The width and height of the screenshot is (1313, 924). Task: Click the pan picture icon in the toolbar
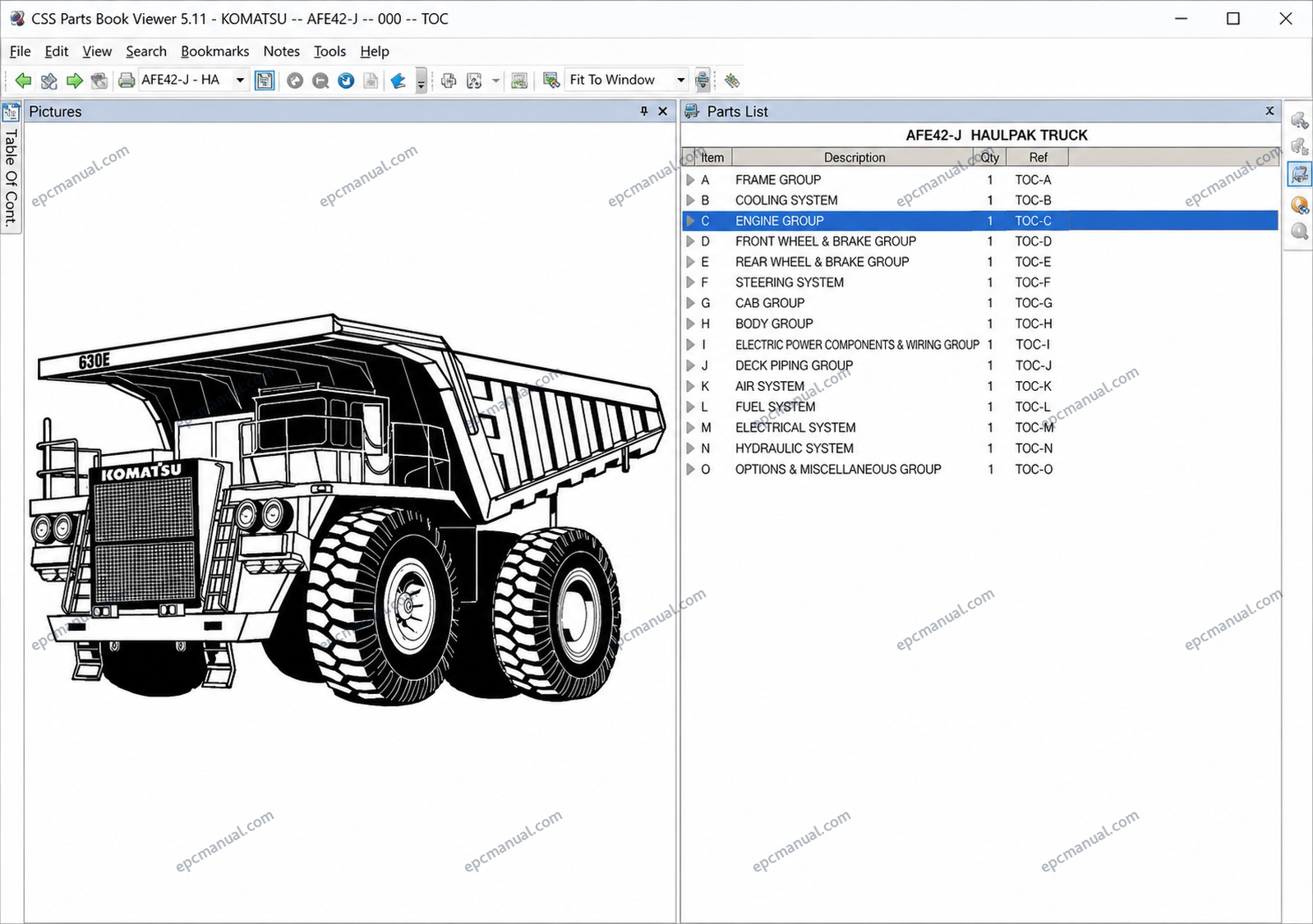449,80
